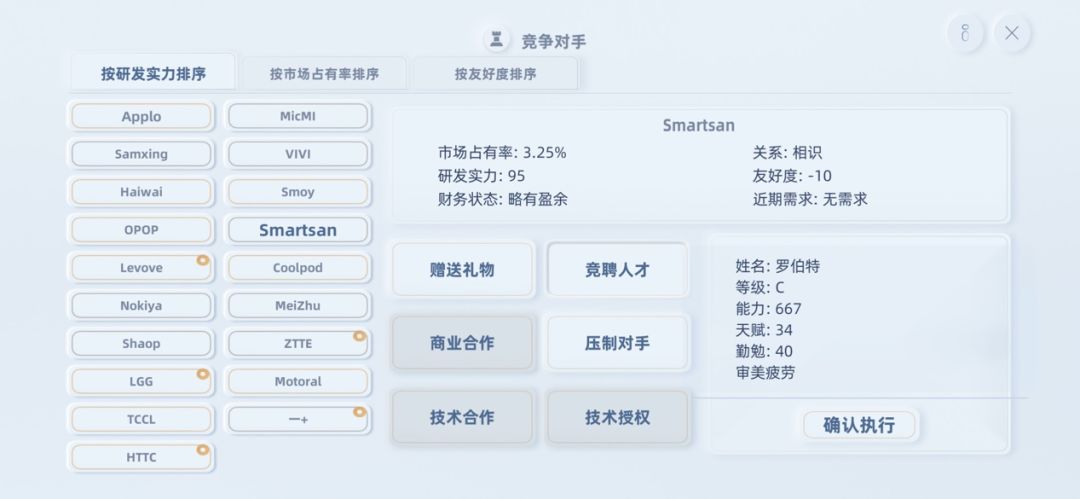Choose the ZTTE competitor entry

pyautogui.click(x=298, y=343)
